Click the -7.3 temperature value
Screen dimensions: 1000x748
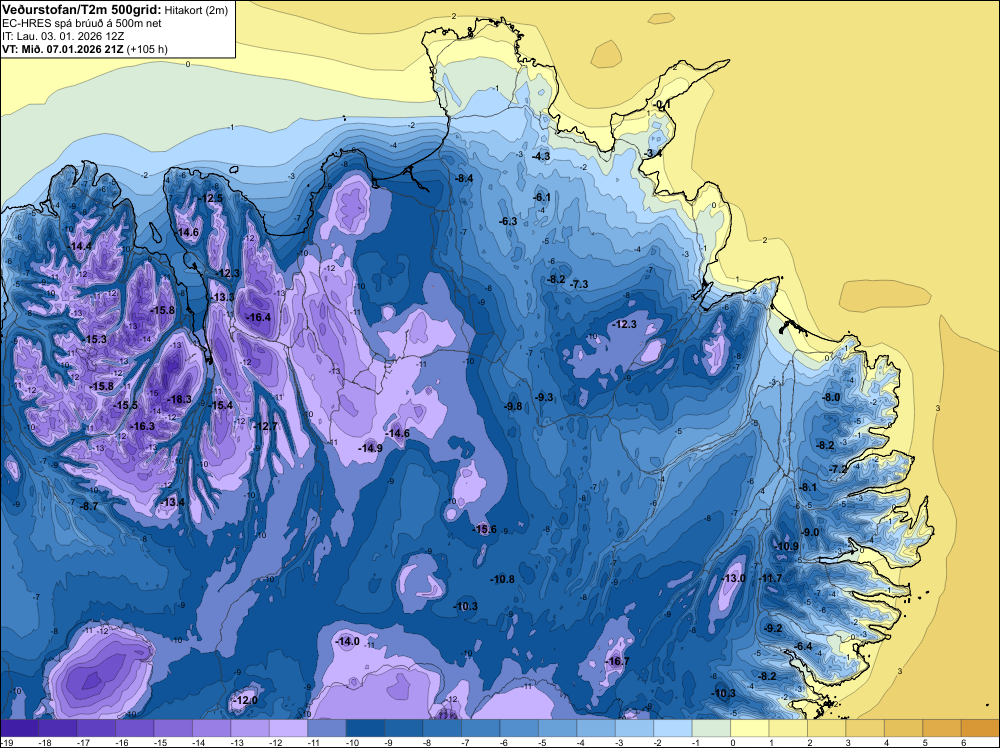[579, 284]
